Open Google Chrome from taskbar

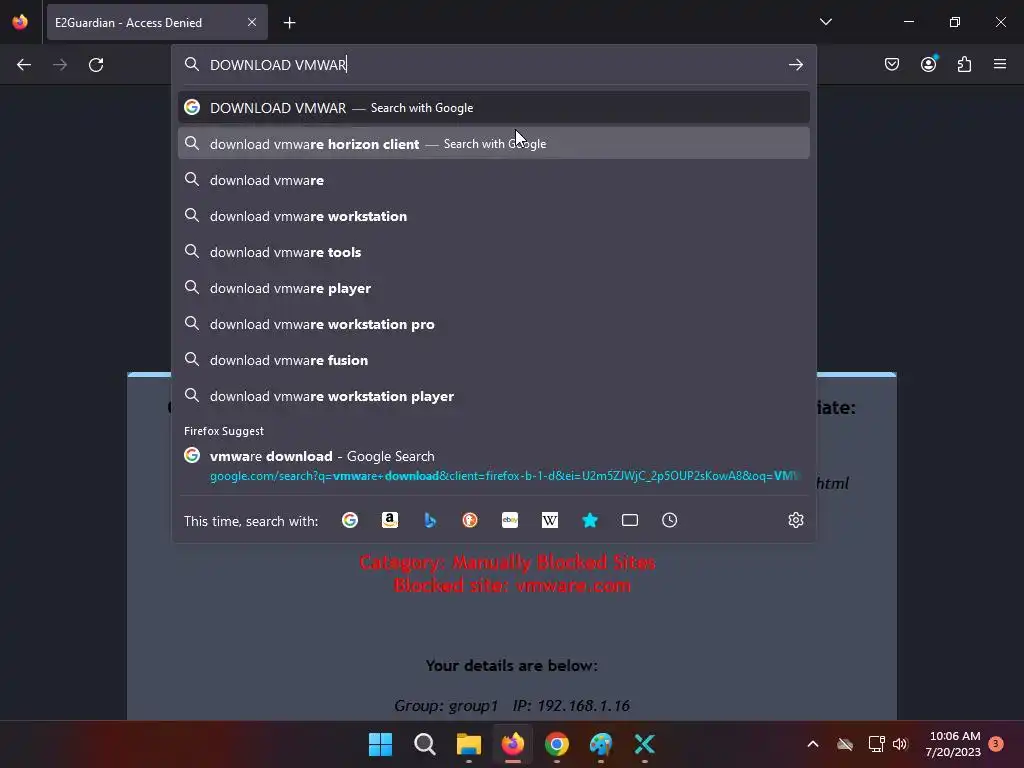tap(557, 744)
